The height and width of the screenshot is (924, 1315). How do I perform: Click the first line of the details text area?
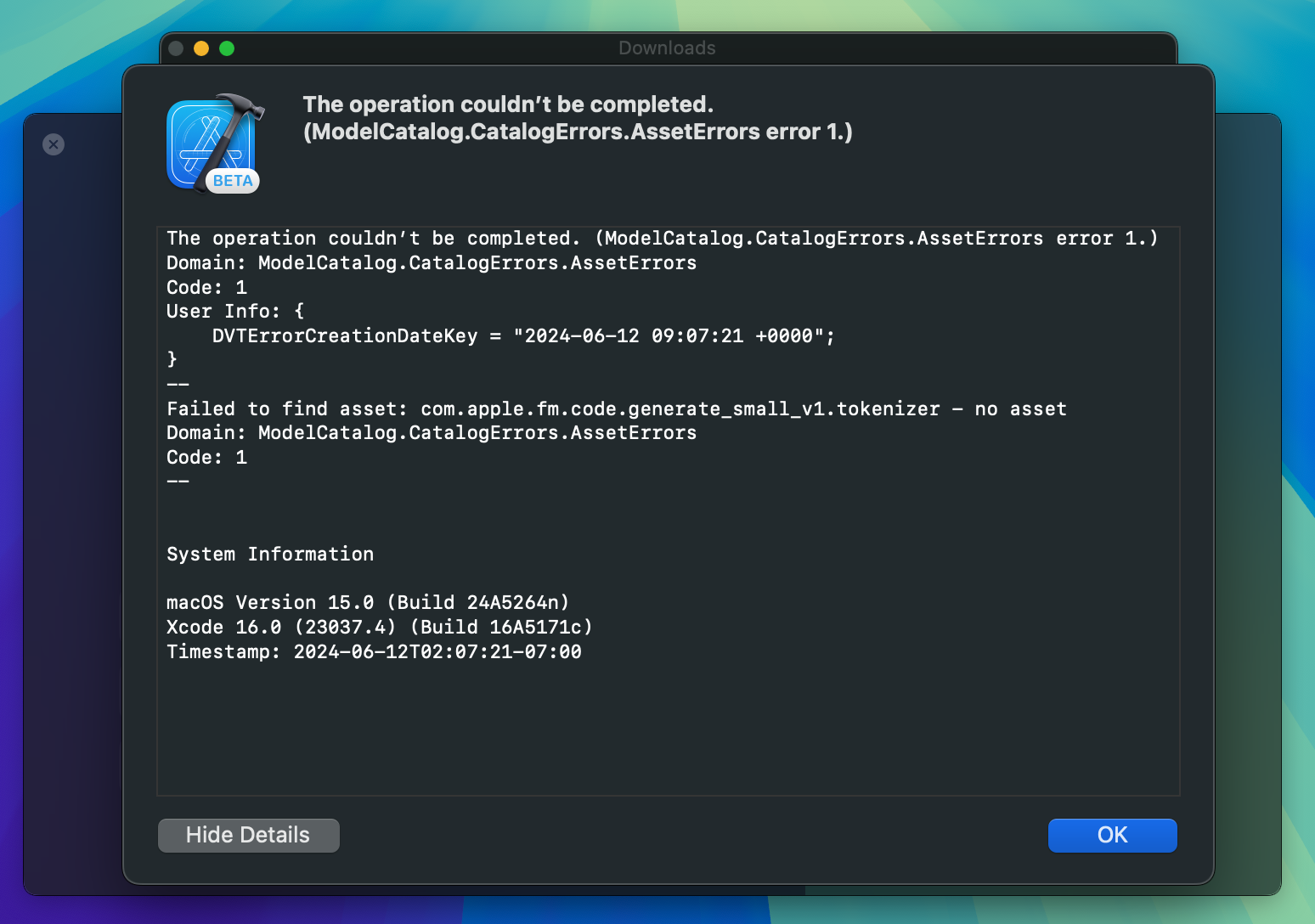pyautogui.click(x=663, y=239)
